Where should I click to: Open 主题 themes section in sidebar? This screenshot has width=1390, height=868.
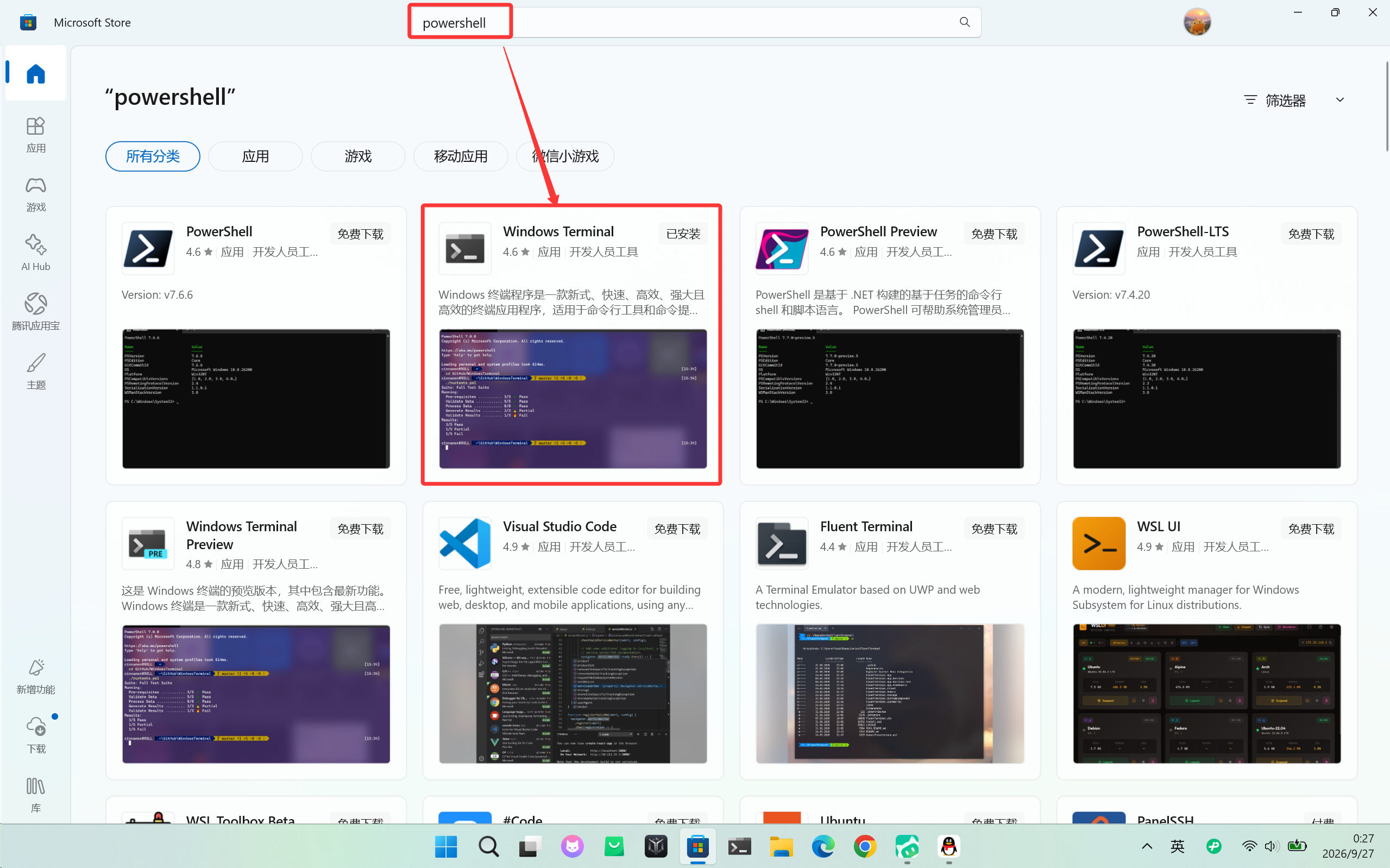coord(36,372)
